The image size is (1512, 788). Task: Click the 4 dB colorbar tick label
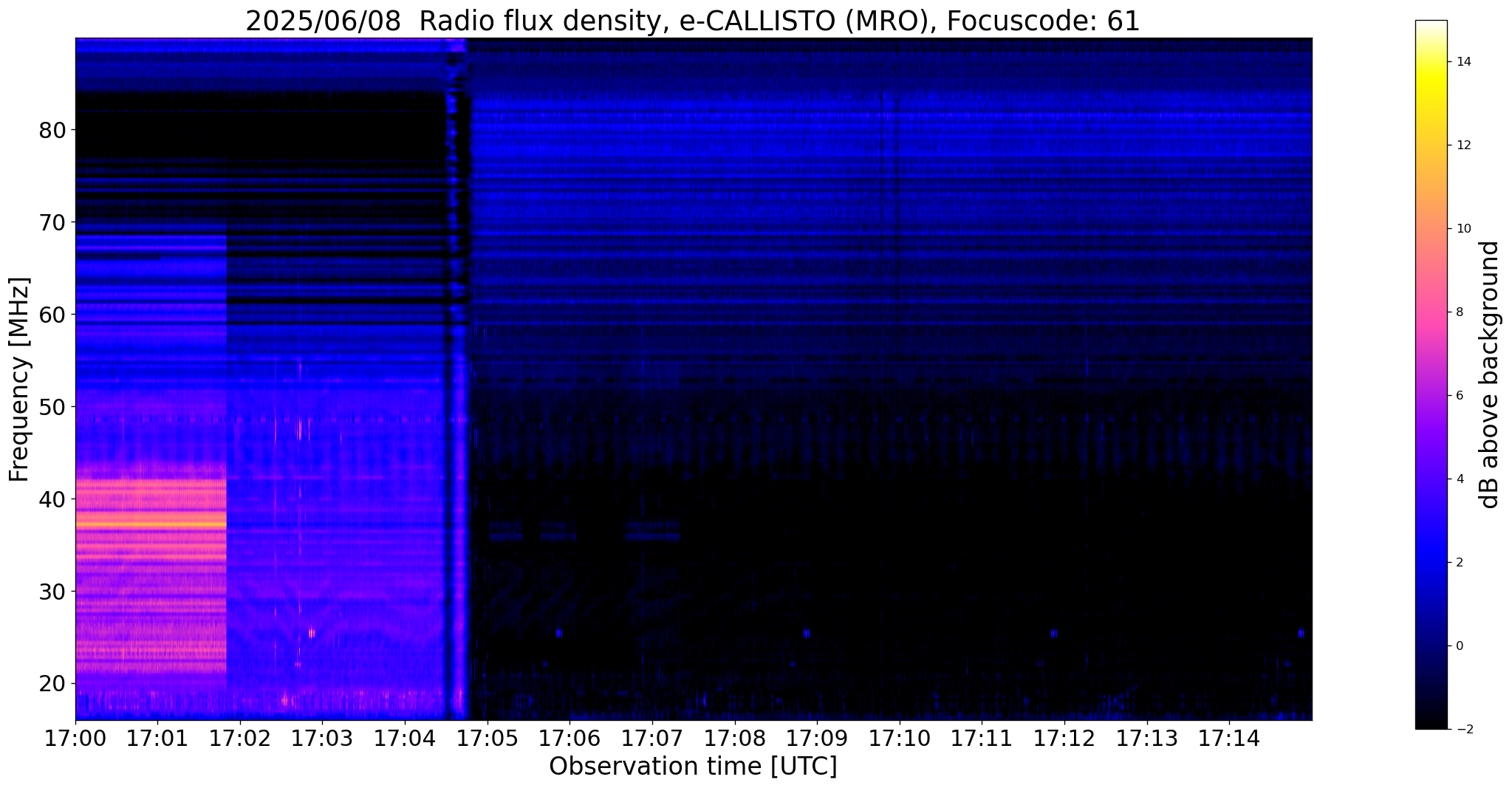[1459, 479]
